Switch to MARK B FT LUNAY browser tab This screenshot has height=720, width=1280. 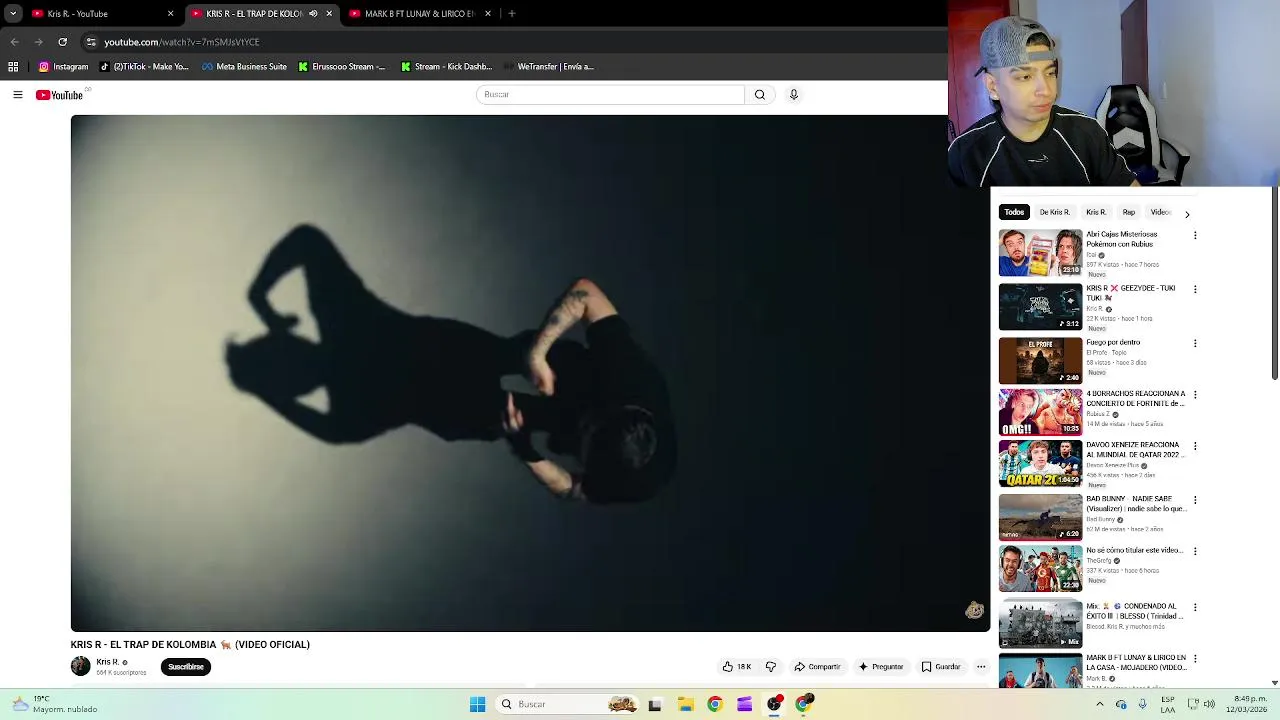(419, 14)
